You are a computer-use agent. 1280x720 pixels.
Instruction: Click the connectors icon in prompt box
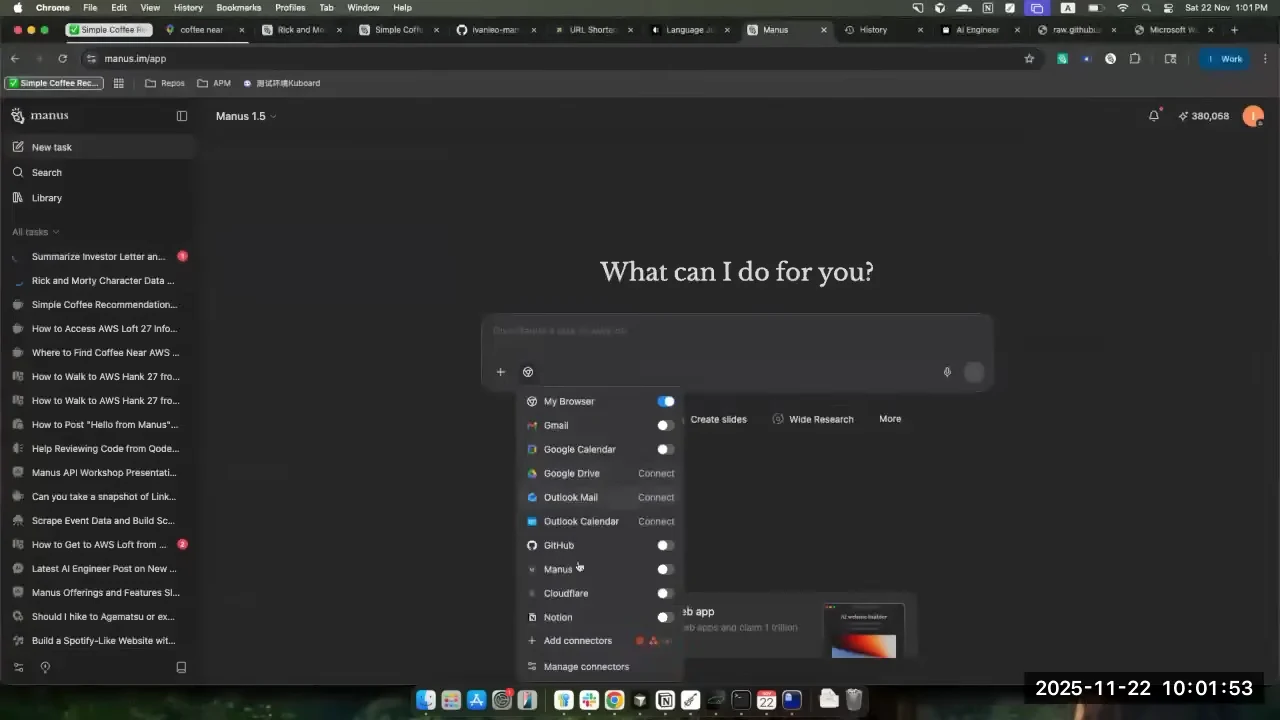528,372
